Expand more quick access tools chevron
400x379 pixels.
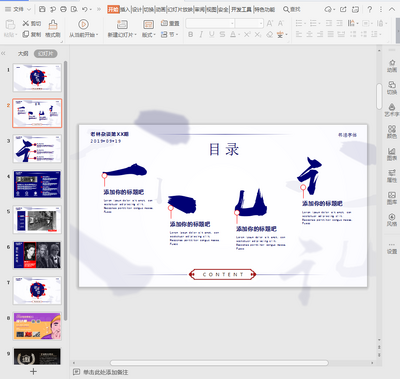(99, 9)
